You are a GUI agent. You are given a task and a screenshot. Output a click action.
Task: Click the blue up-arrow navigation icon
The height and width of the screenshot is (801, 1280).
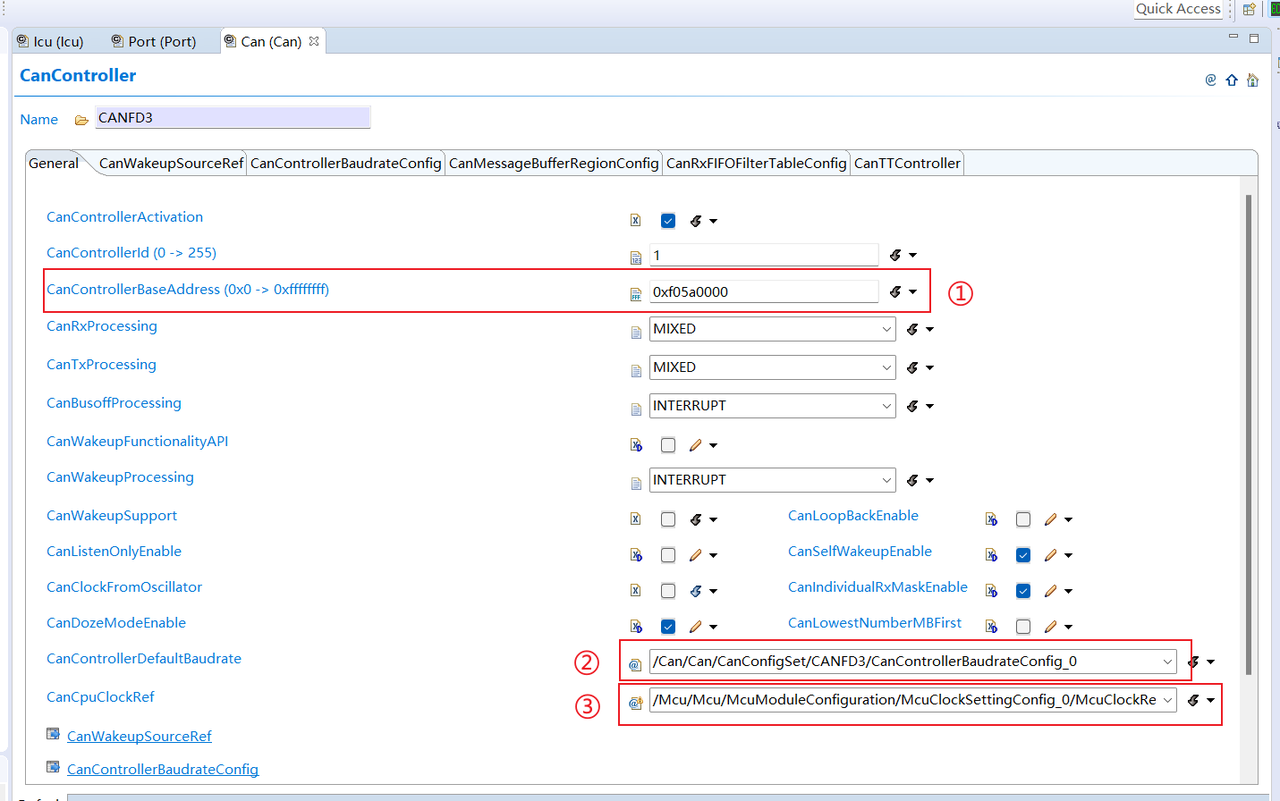tap(1231, 80)
